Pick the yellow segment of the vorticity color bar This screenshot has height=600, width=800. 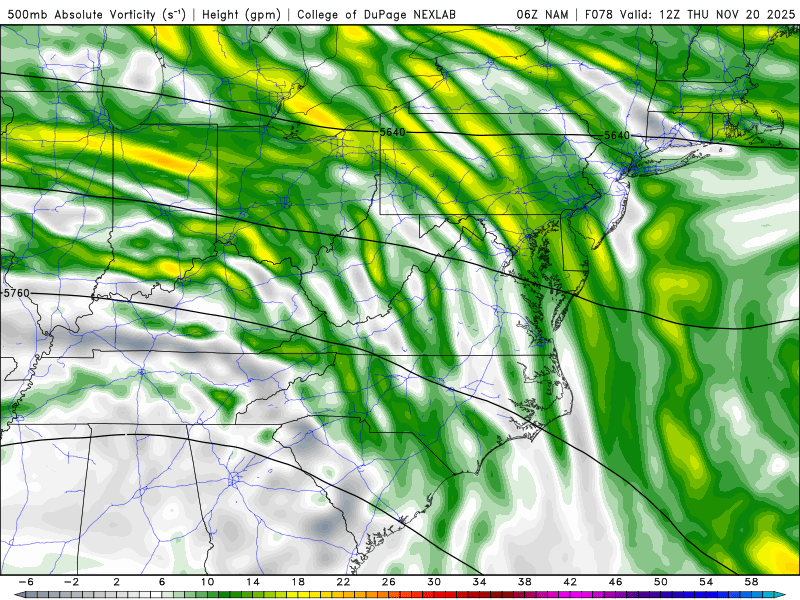304,595
